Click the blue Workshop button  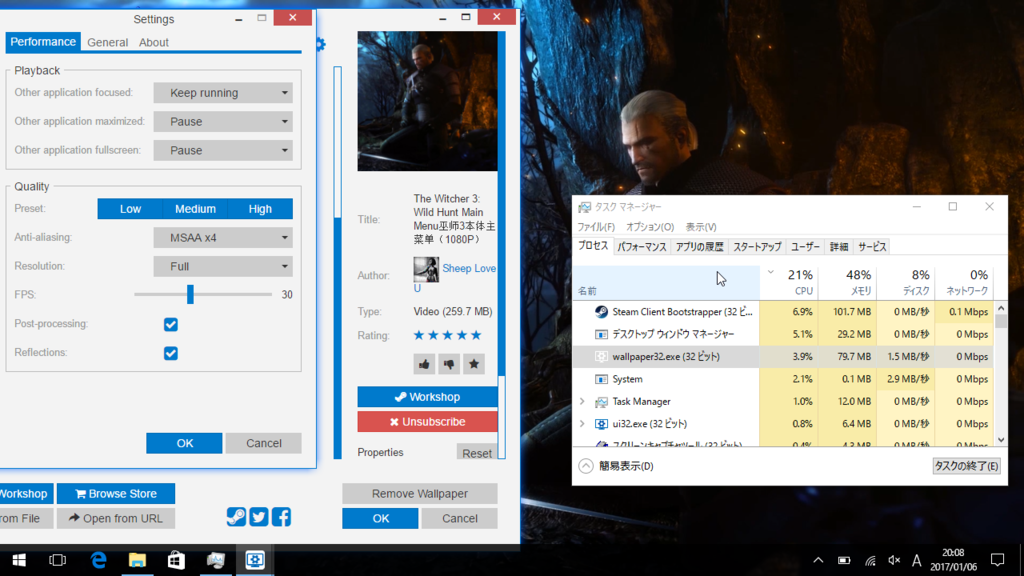point(427,397)
